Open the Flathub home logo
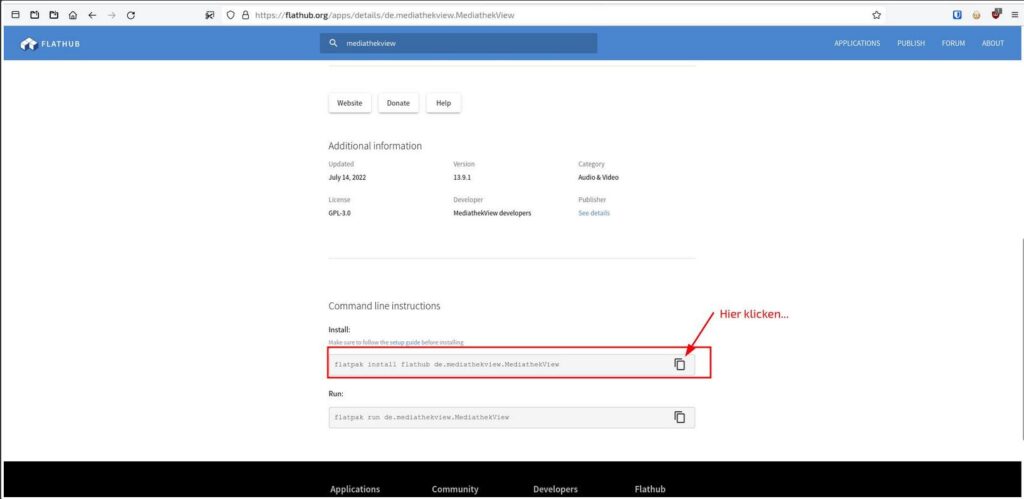Viewport: 1024px width, 499px height. point(50,44)
